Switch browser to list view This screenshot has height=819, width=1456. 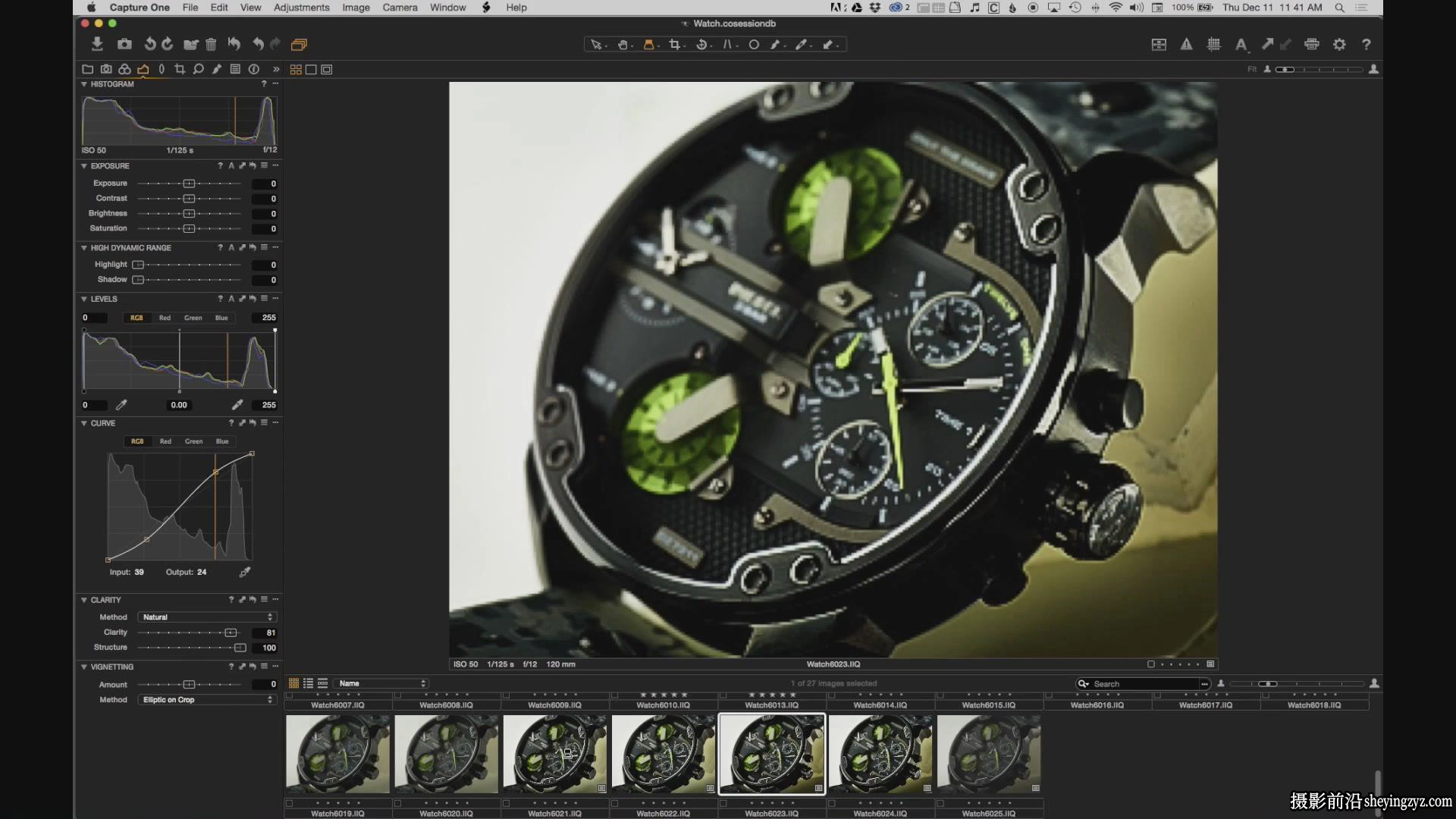tap(309, 683)
